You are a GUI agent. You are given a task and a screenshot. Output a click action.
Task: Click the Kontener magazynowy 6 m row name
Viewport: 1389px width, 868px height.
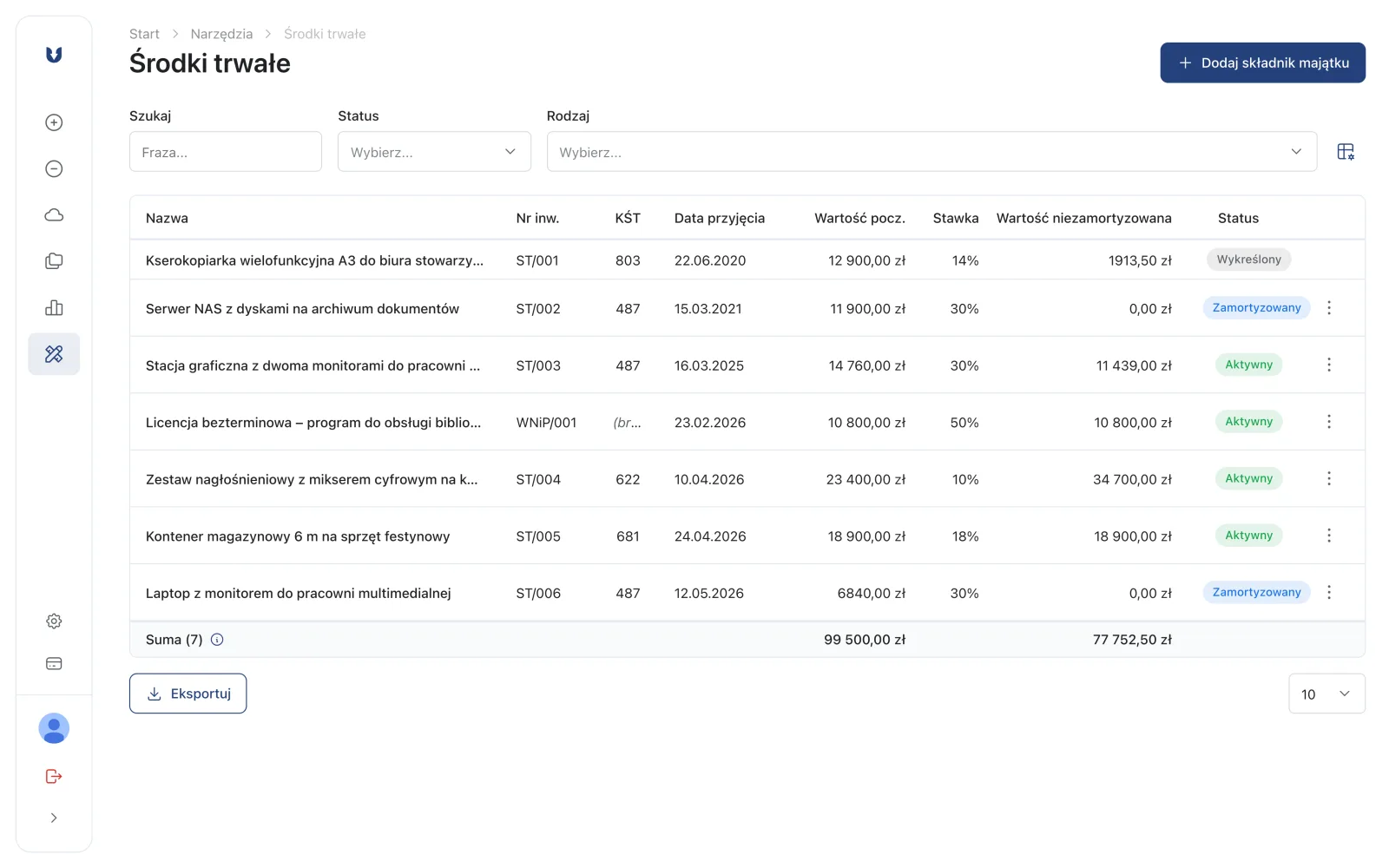click(x=298, y=536)
